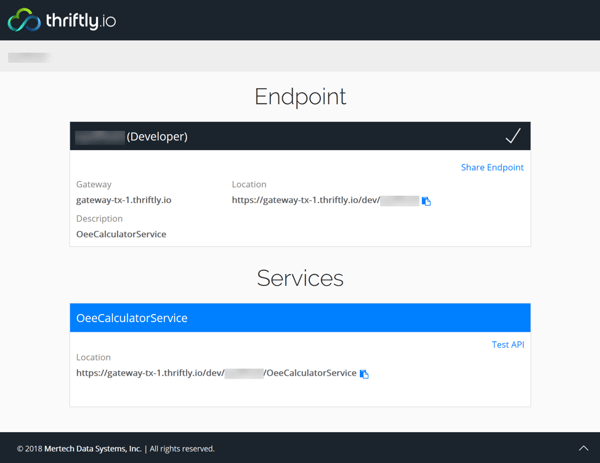This screenshot has width=600, height=463.
Task: Click the Description field label
Action: [99, 218]
